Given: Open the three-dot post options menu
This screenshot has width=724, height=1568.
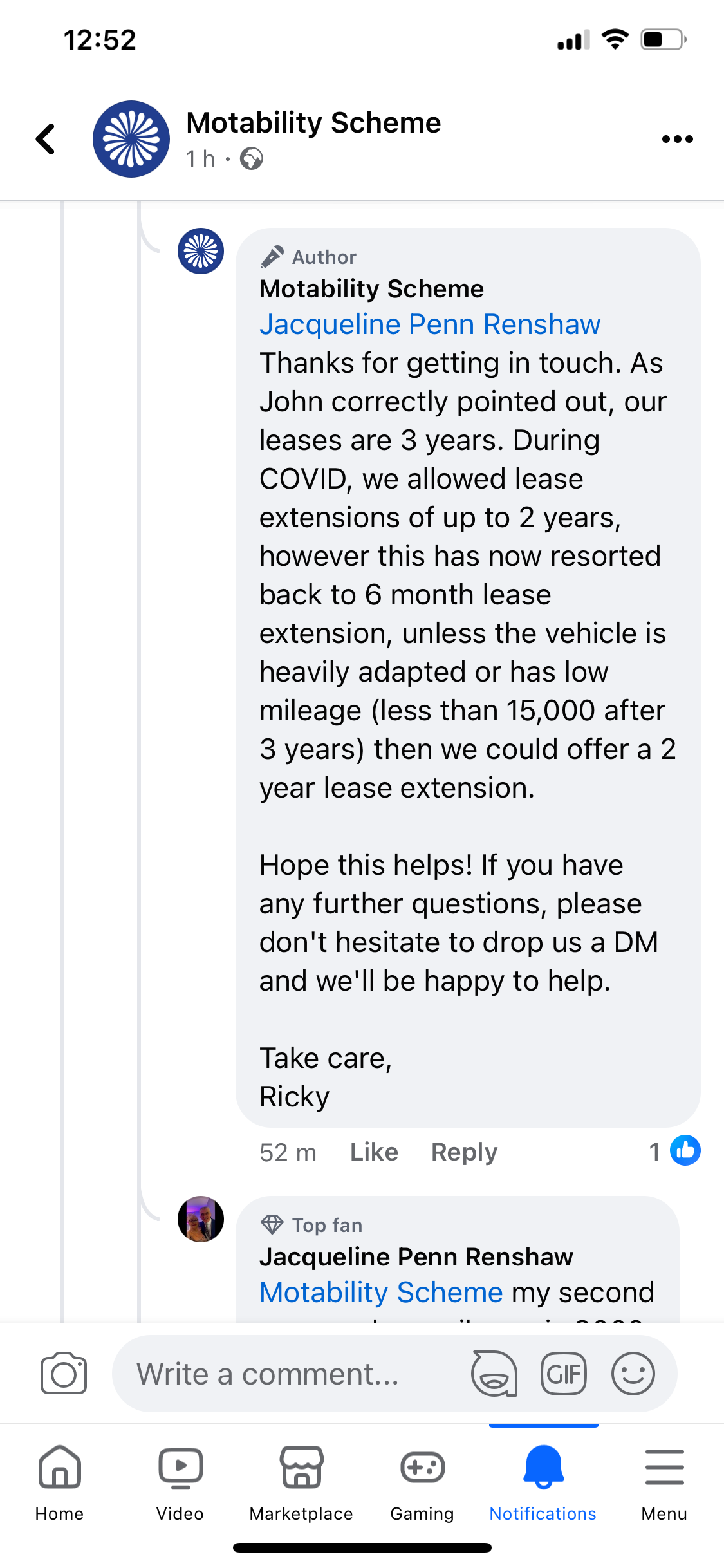Looking at the screenshot, I should [x=677, y=139].
